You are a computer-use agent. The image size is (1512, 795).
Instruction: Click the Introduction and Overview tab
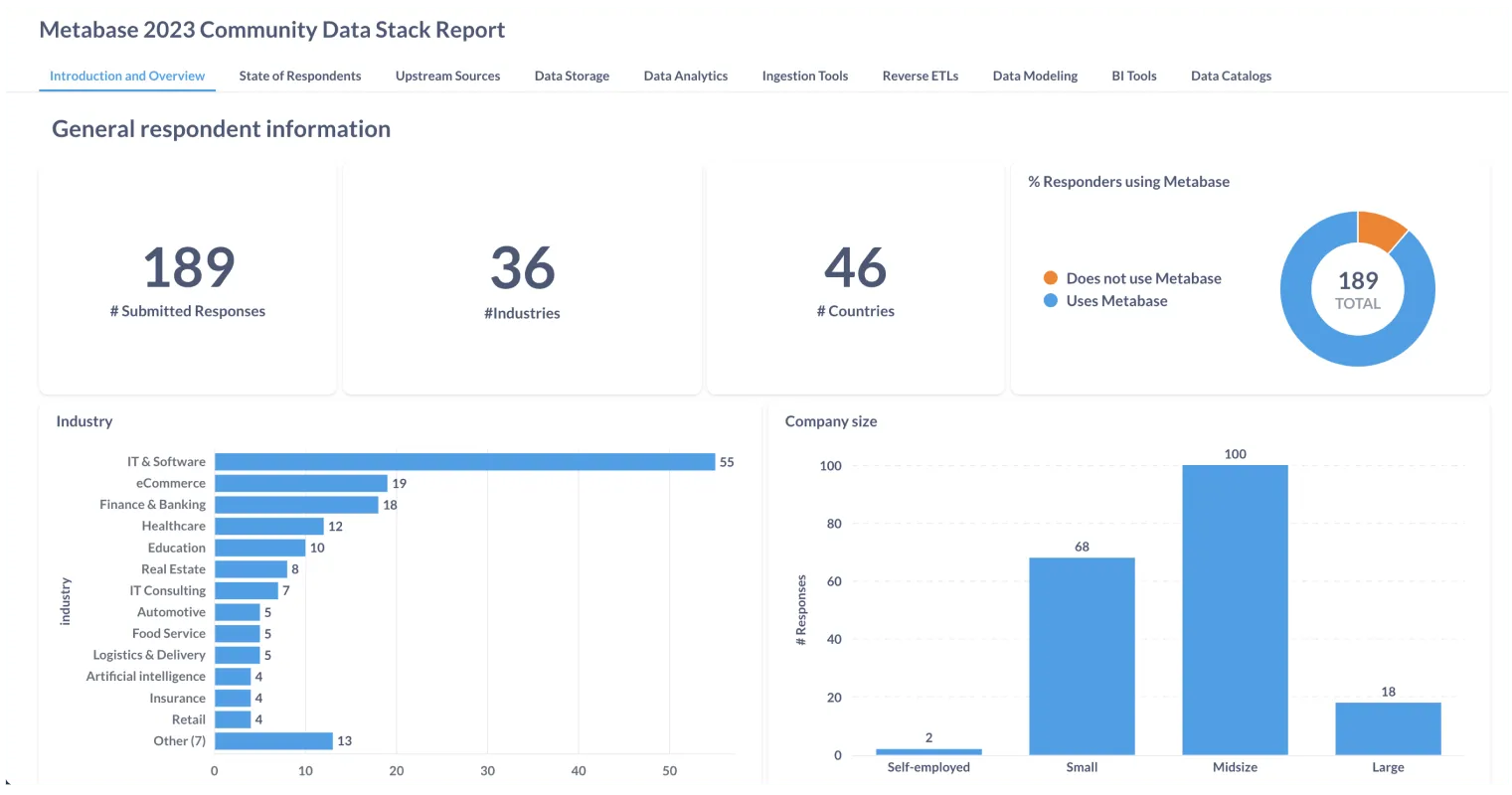click(x=127, y=76)
